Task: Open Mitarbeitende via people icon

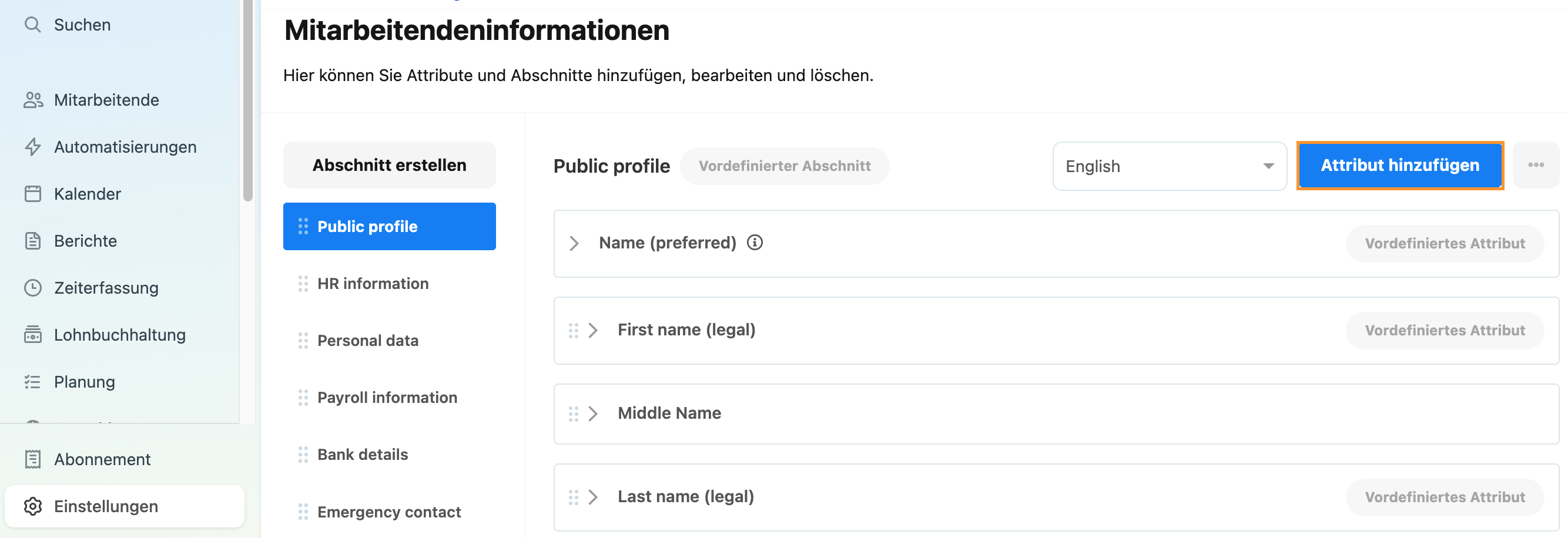Action: (33, 100)
